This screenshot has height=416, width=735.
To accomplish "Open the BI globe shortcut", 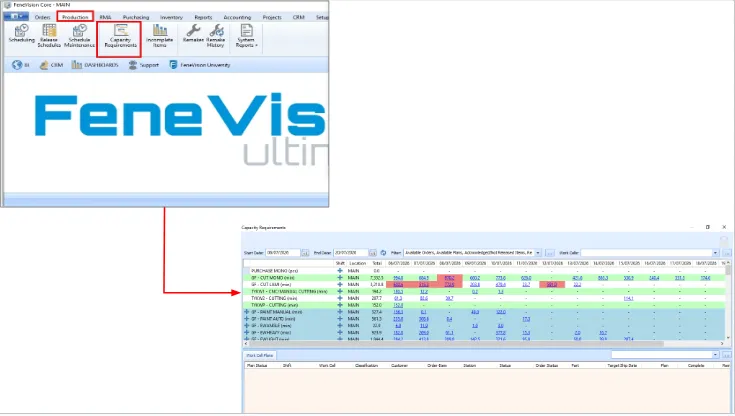I will 21,65.
